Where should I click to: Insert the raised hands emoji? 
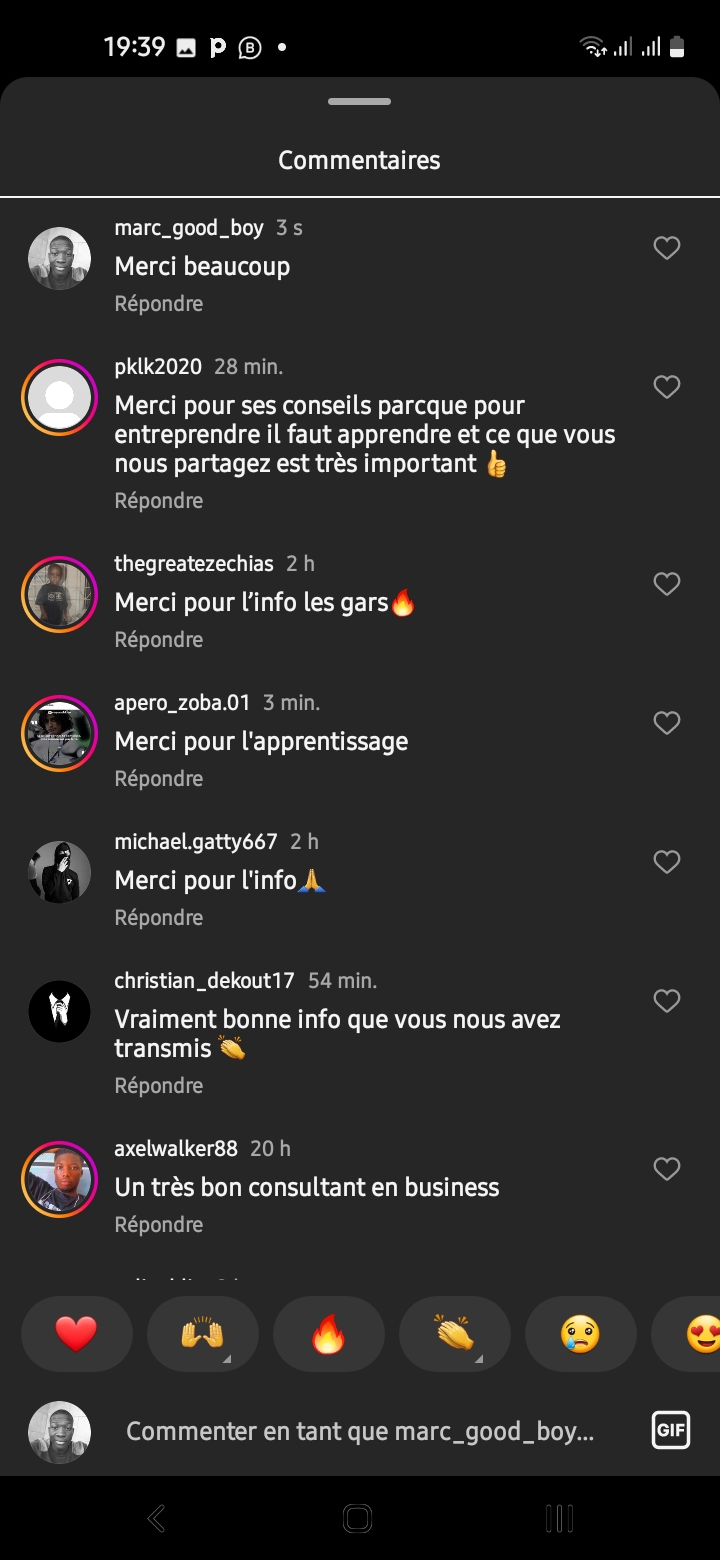click(202, 1334)
